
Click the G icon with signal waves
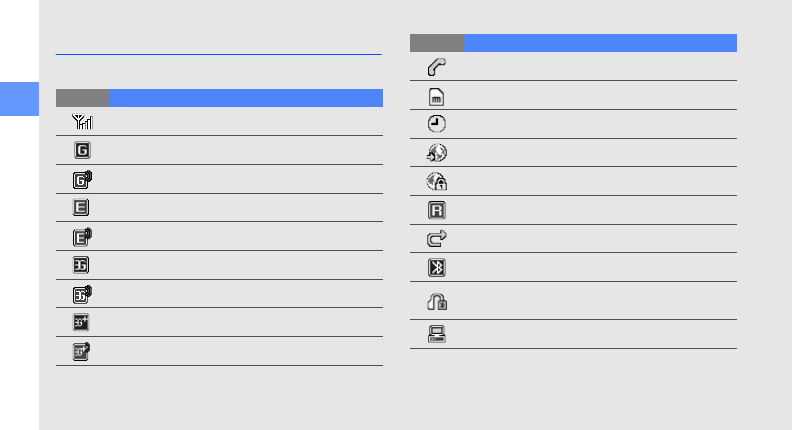pyautogui.click(x=82, y=179)
